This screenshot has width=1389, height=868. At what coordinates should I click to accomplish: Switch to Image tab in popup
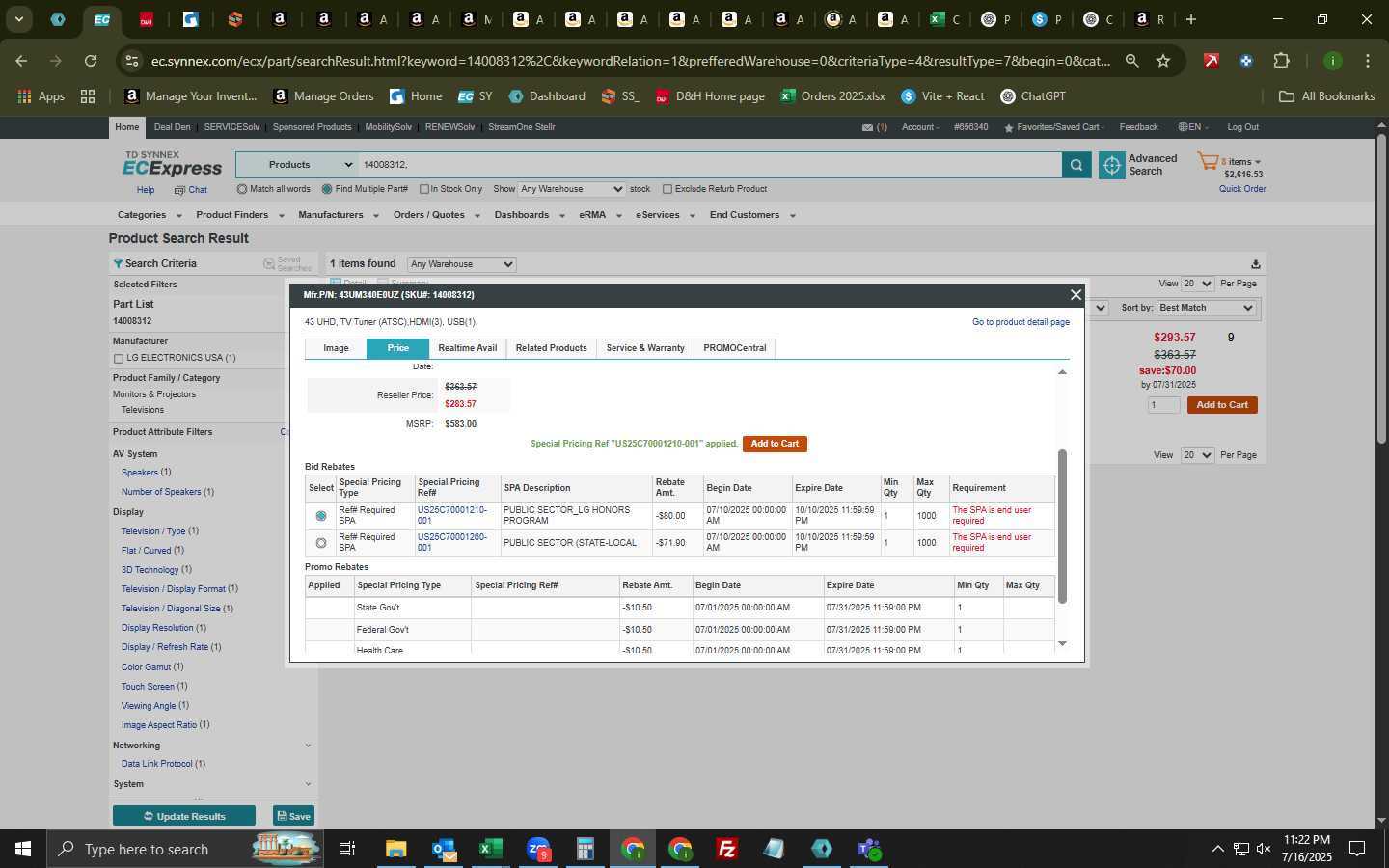(x=336, y=348)
